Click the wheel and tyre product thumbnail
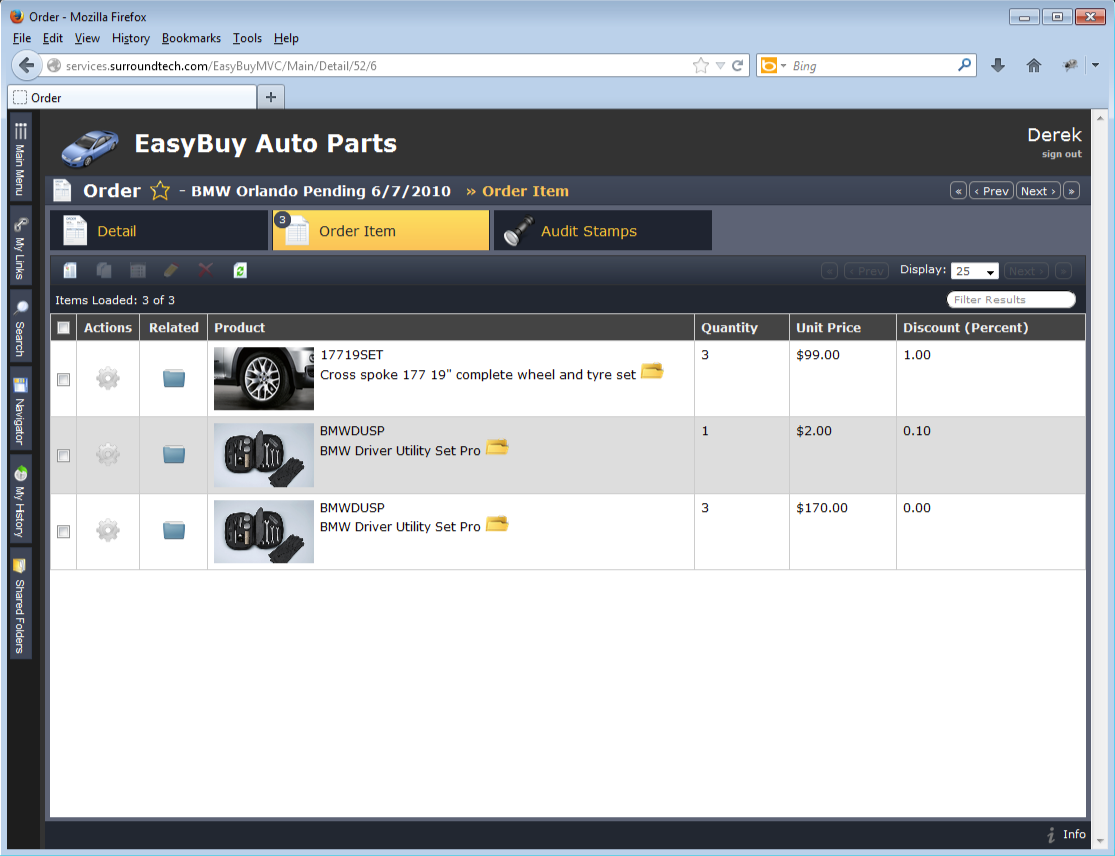 (264, 378)
